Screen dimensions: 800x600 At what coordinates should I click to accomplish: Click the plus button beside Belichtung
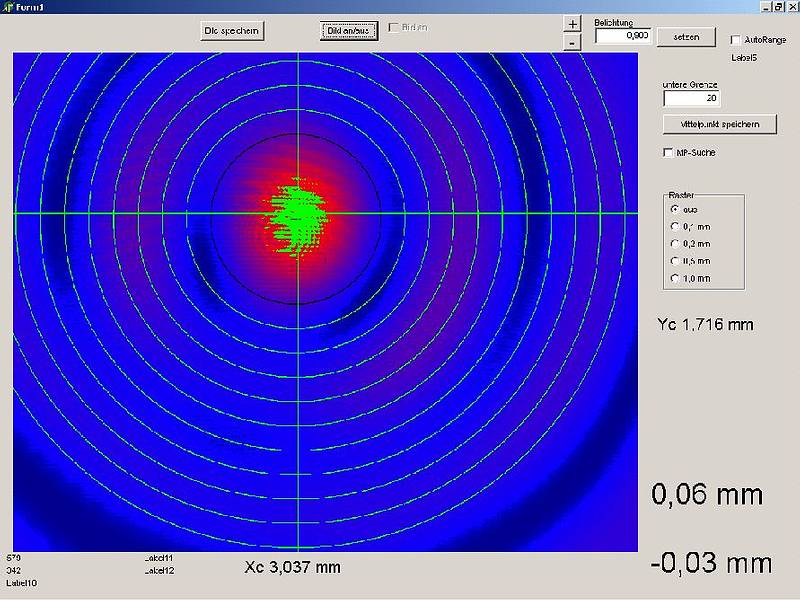pyautogui.click(x=571, y=24)
